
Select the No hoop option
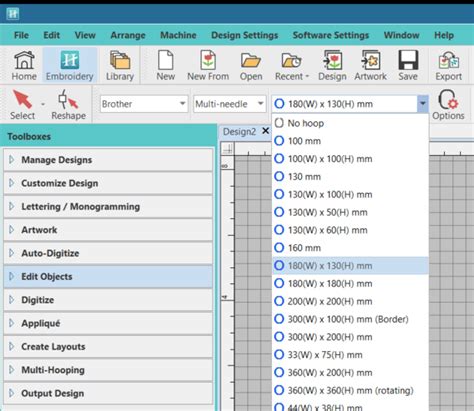(350, 123)
